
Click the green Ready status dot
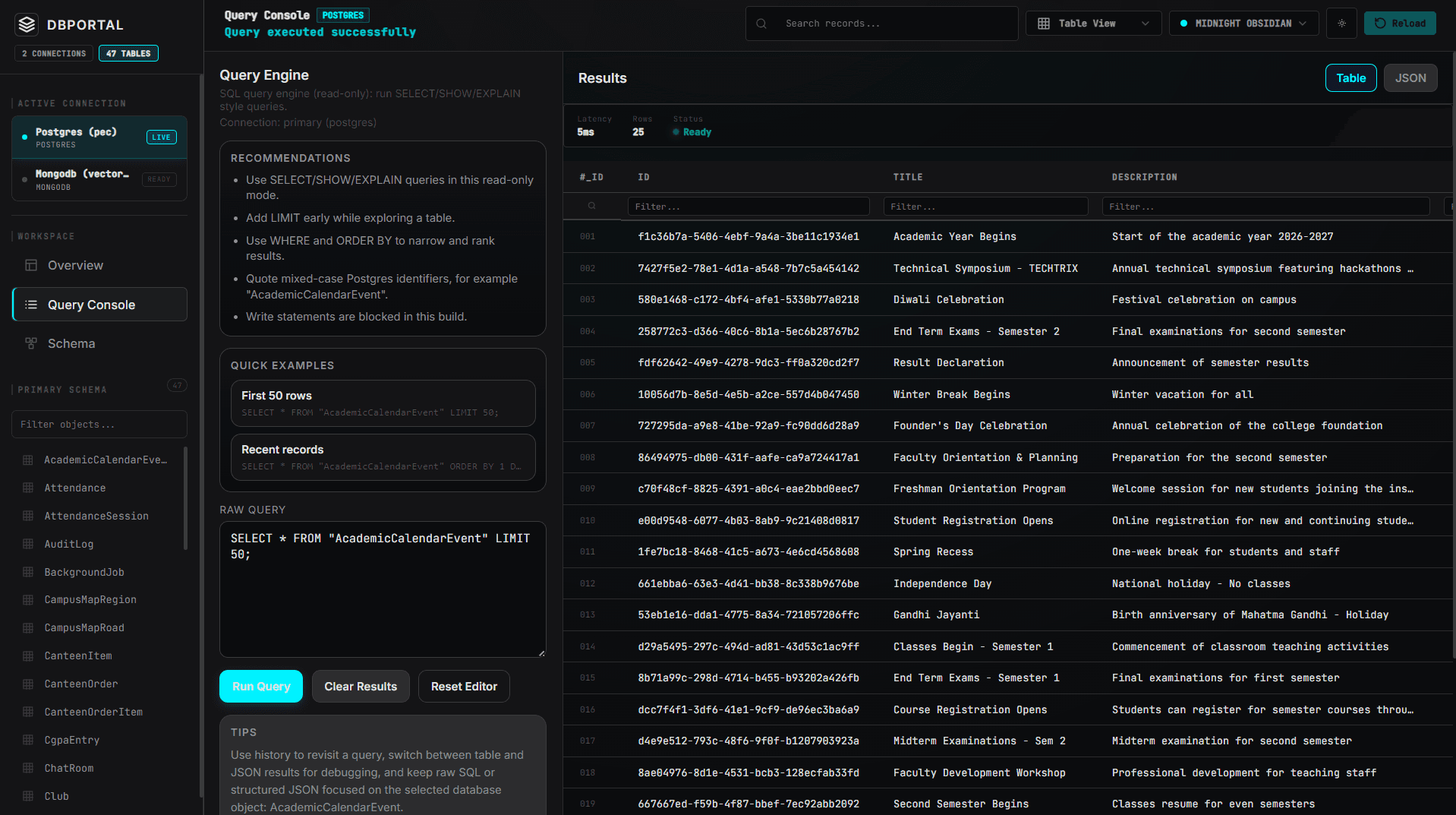tap(676, 132)
